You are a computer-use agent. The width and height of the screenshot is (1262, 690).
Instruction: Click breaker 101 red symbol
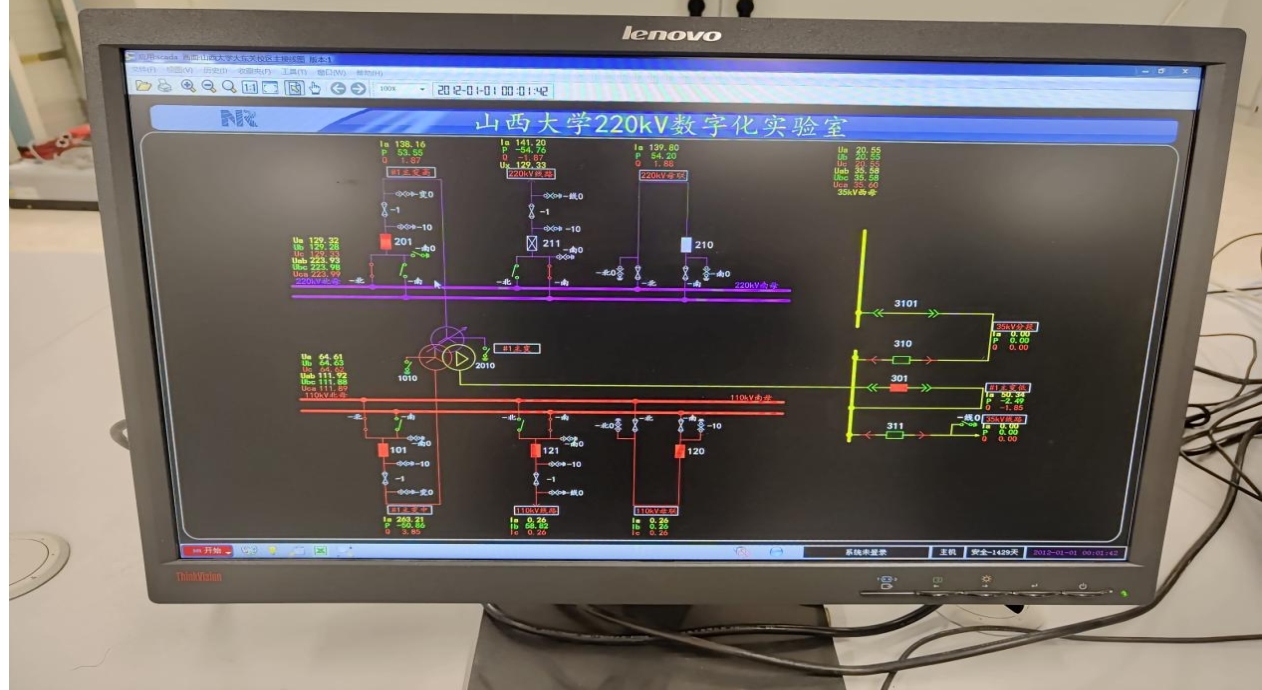click(x=382, y=450)
